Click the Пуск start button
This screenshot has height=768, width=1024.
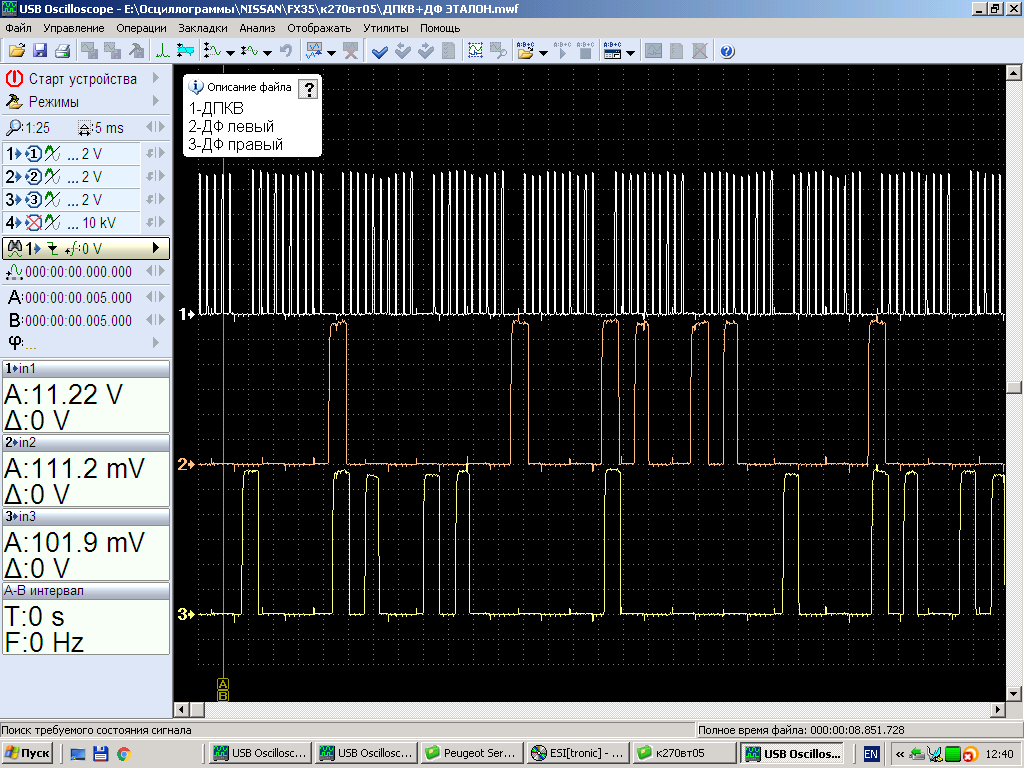(x=28, y=753)
